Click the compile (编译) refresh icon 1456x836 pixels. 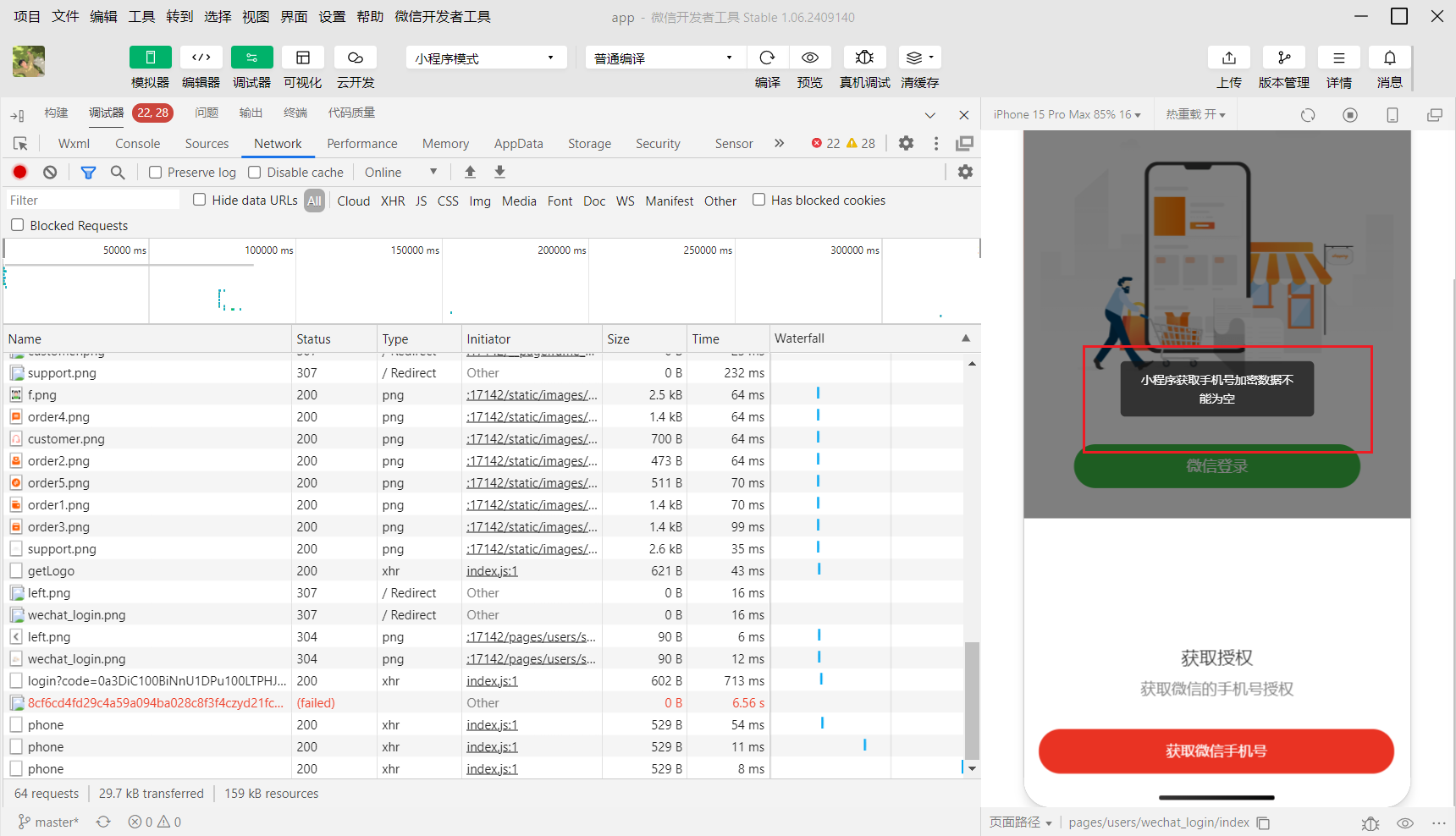767,58
